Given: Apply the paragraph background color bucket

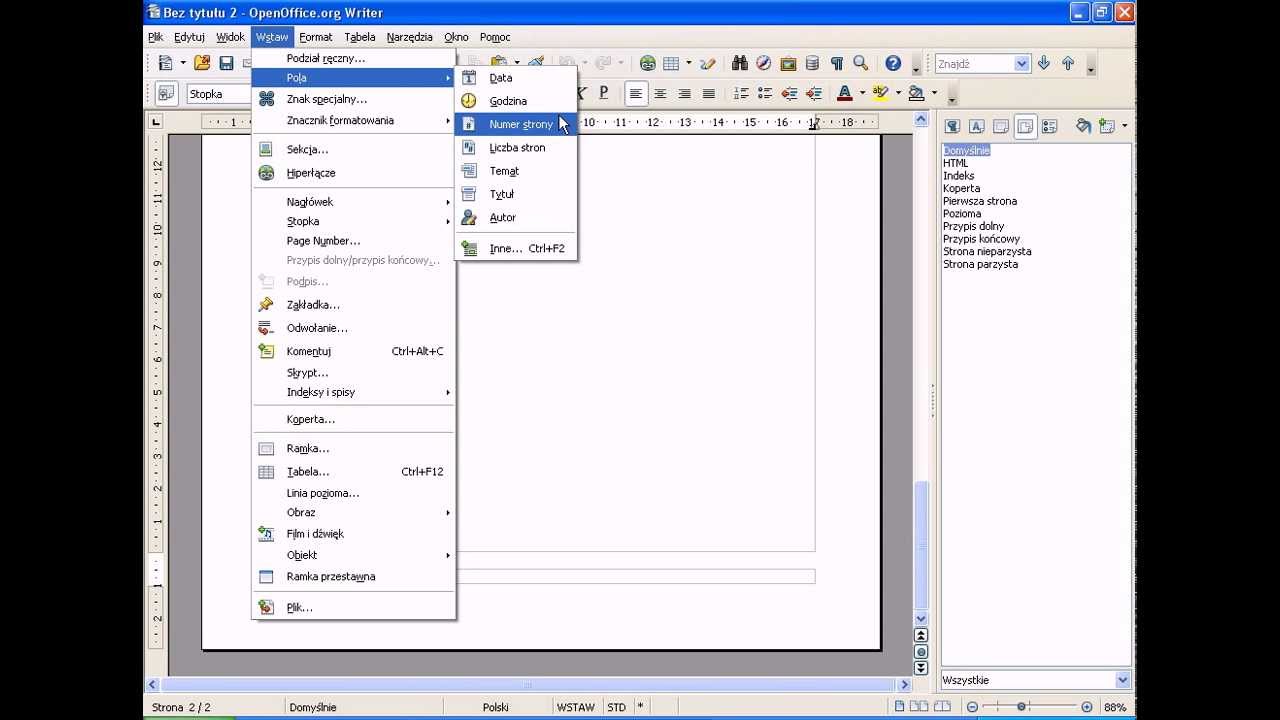Looking at the screenshot, I should pos(916,93).
